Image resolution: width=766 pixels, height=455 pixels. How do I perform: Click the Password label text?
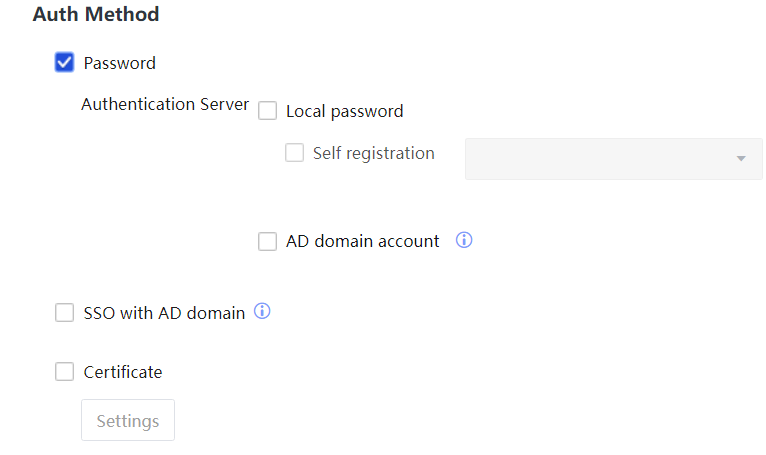[x=120, y=63]
